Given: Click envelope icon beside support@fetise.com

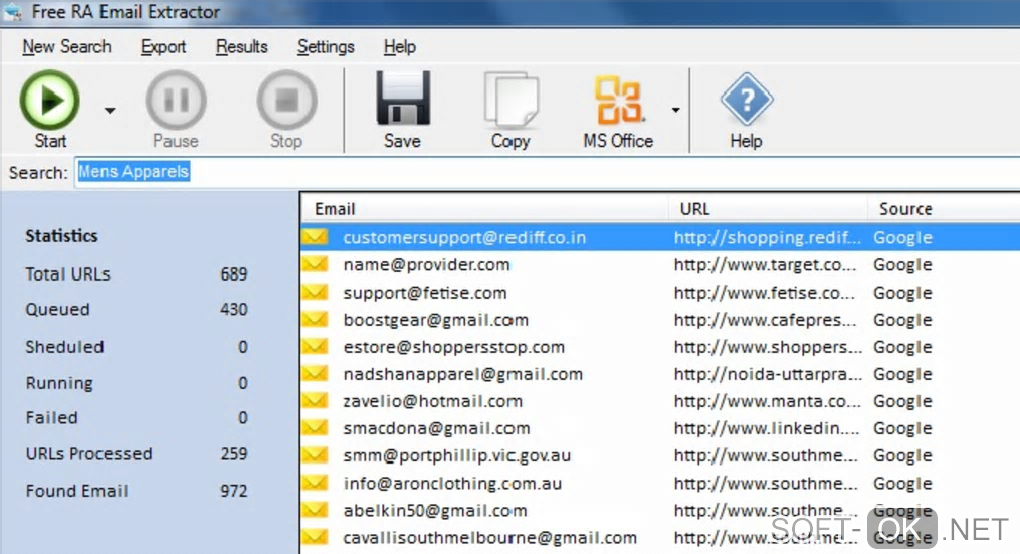Looking at the screenshot, I should [x=315, y=293].
